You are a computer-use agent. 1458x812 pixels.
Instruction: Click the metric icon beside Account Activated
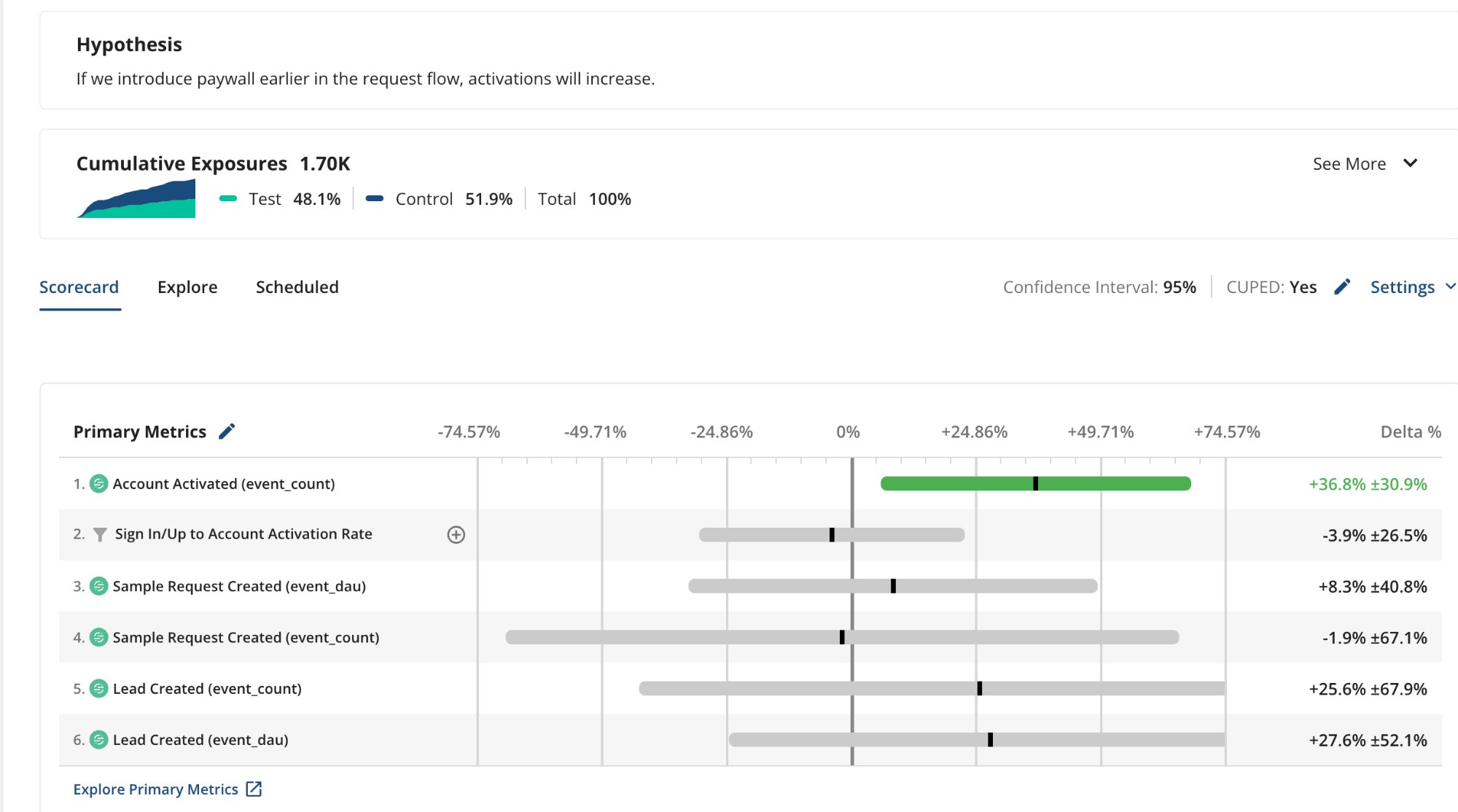(98, 483)
